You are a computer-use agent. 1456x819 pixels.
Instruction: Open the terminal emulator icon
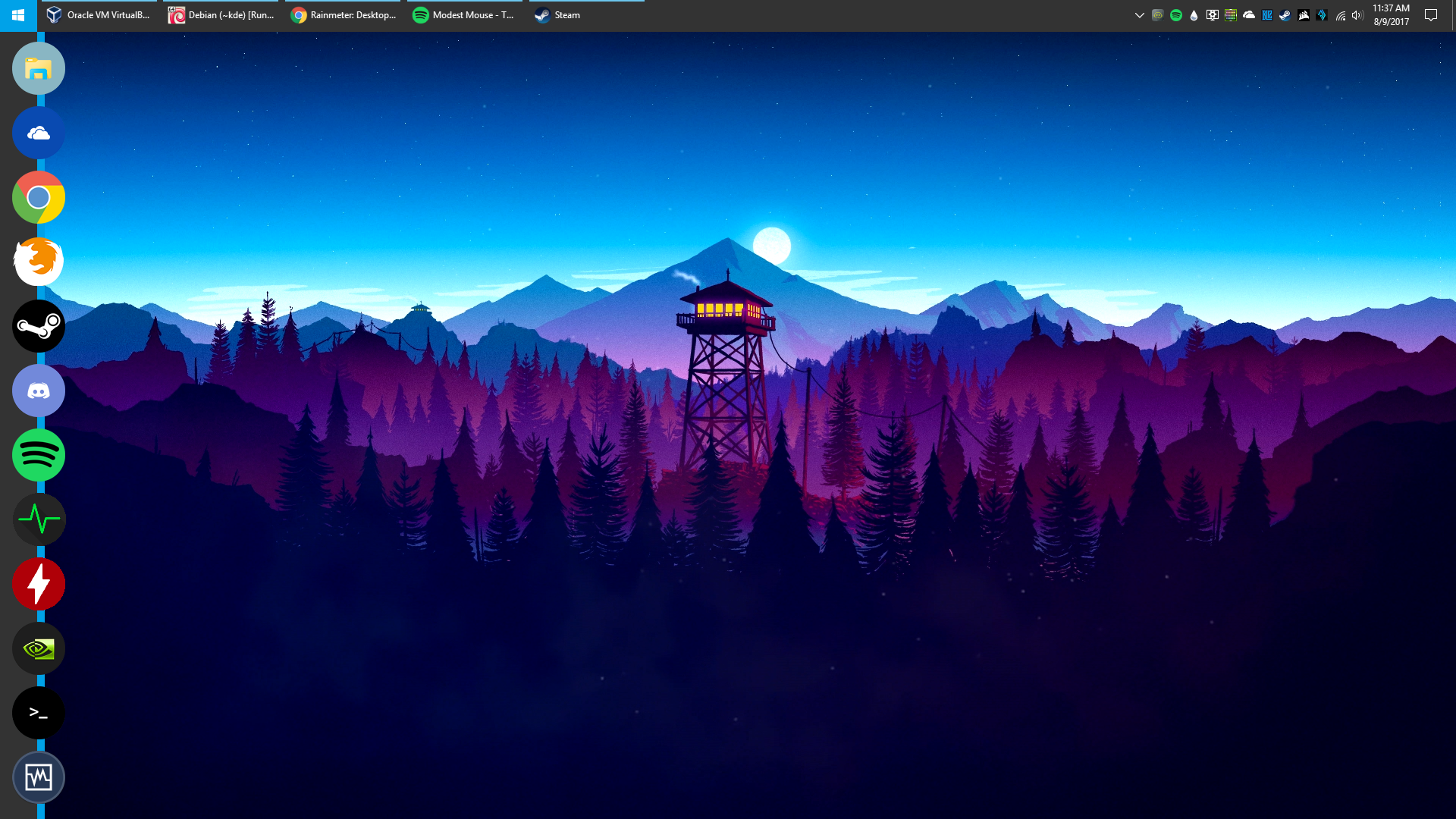point(38,712)
